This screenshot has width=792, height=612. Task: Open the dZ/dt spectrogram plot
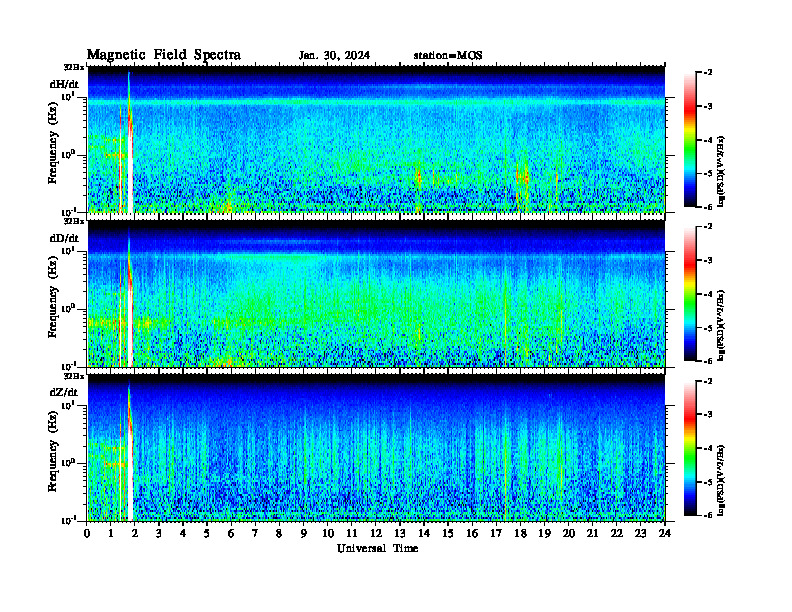tap(376, 448)
